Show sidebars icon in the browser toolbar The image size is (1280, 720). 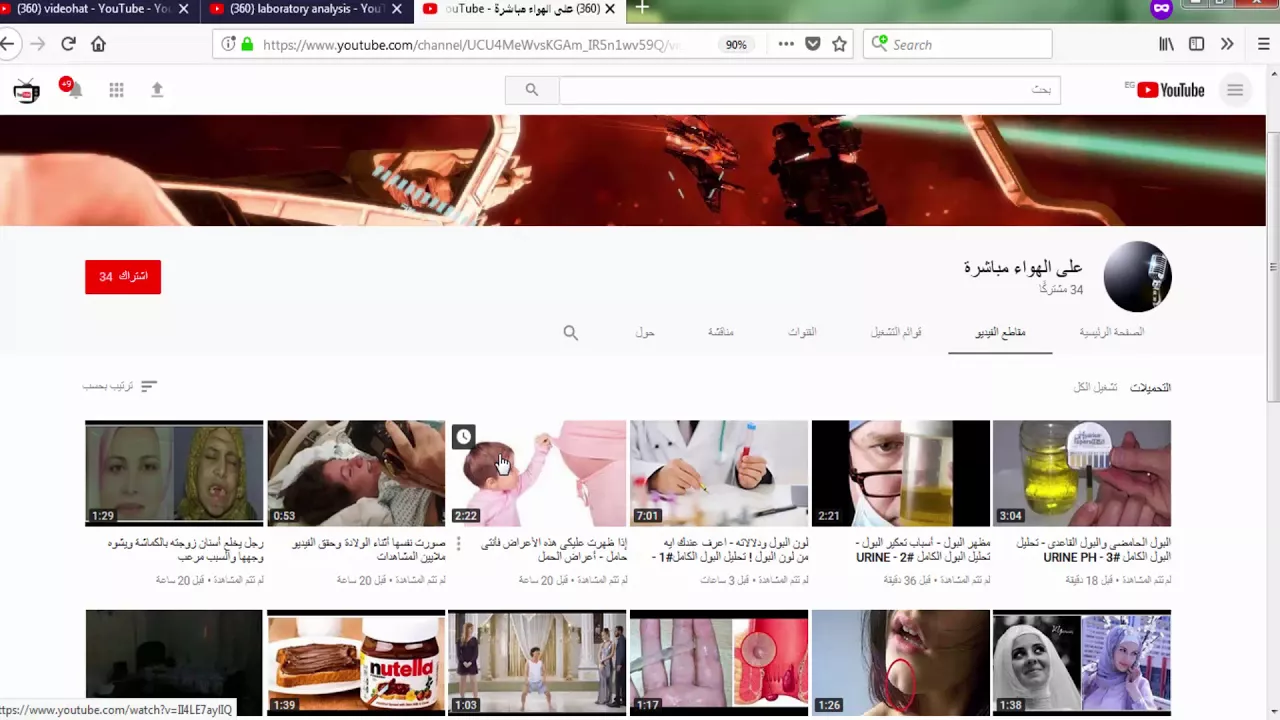(1196, 44)
